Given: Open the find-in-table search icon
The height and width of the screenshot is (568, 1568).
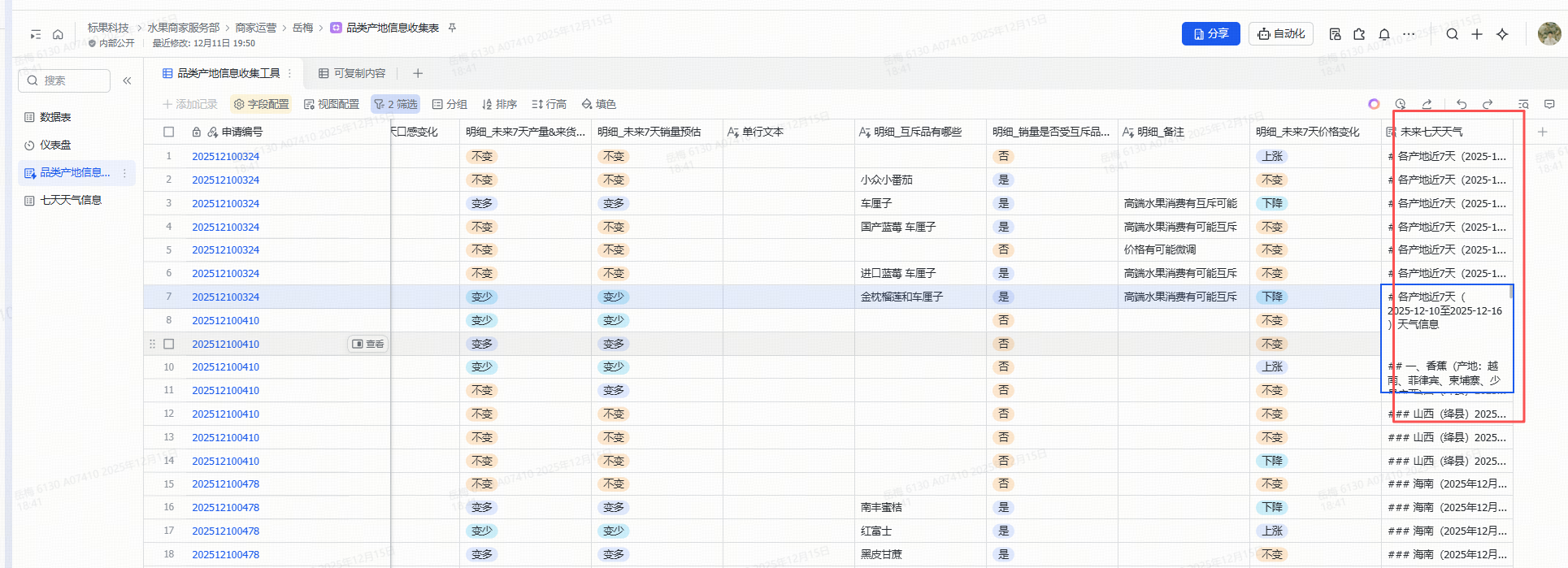Looking at the screenshot, I should pyautogui.click(x=1523, y=104).
